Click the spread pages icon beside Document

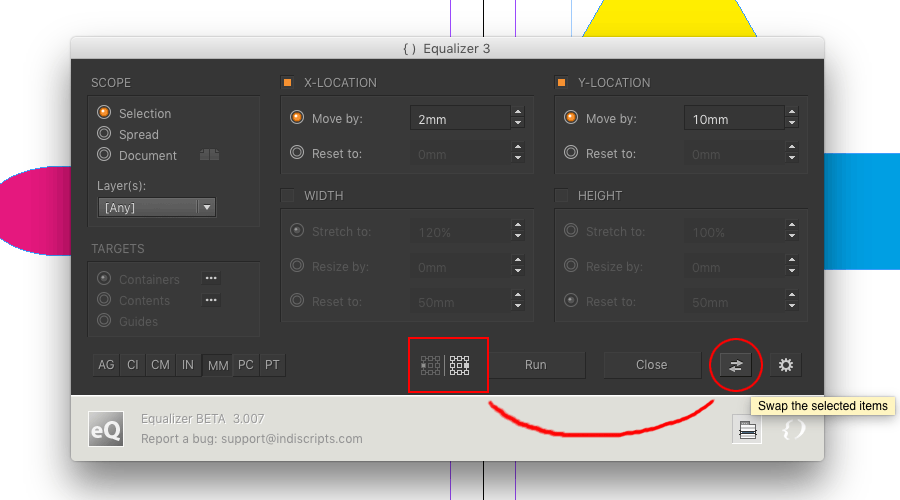pyautogui.click(x=209, y=155)
